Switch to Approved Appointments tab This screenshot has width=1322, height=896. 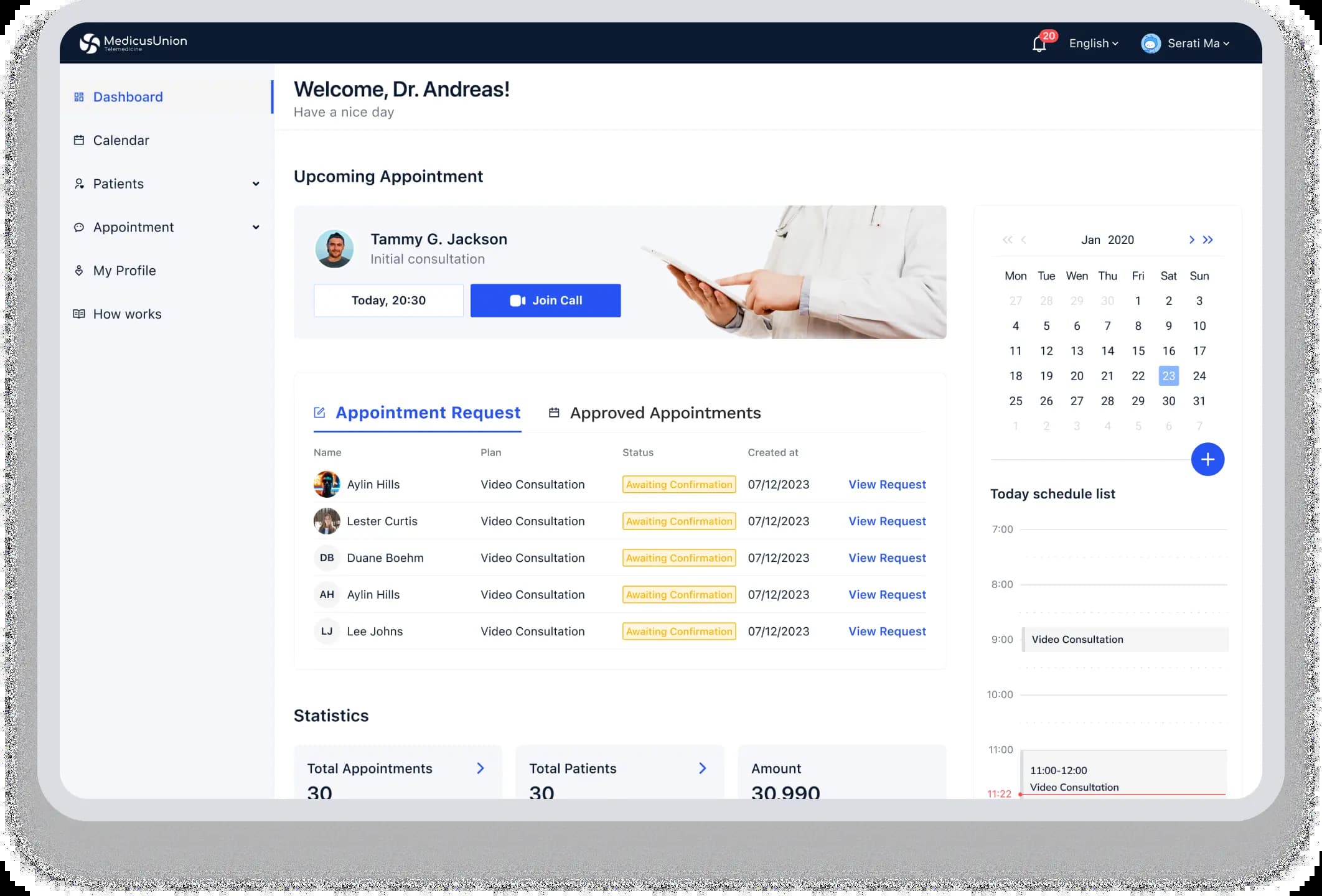point(655,413)
